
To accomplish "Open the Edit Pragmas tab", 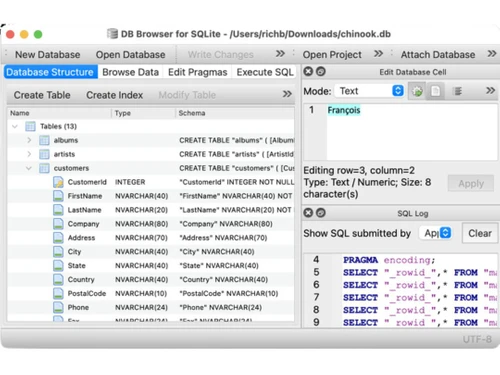I will click(x=197, y=72).
